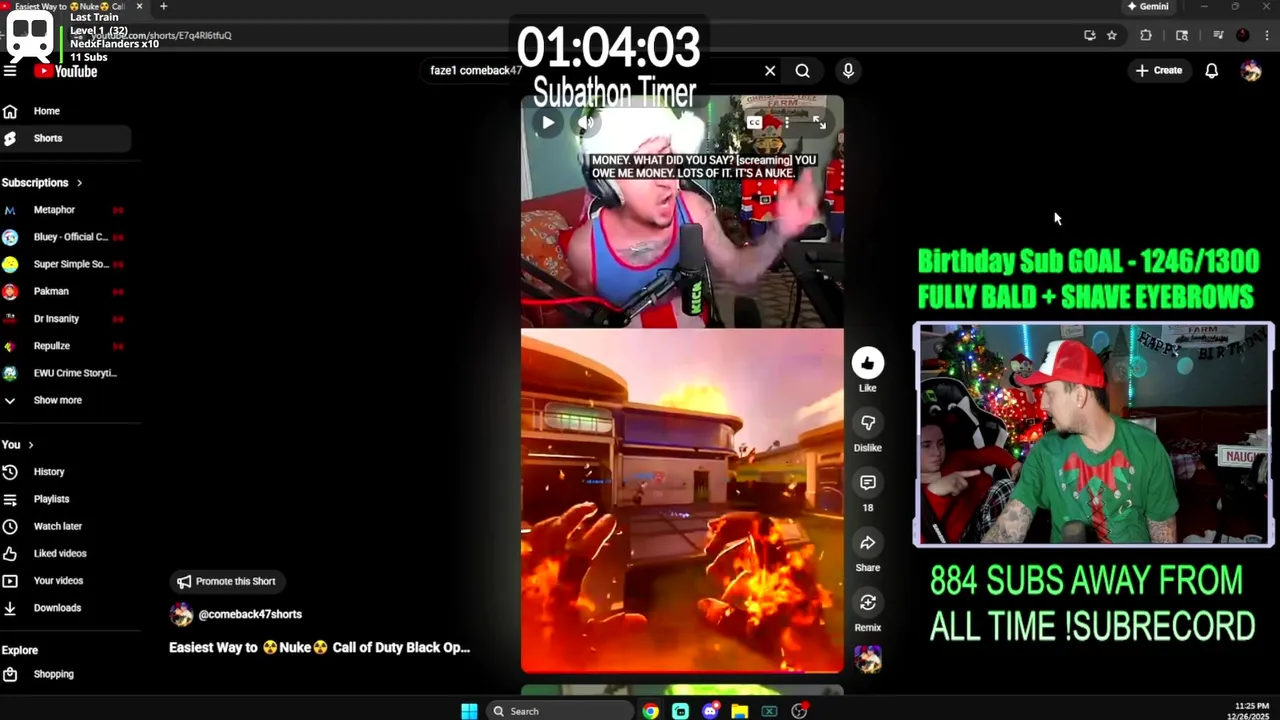
Task: Share this Short
Action: click(868, 543)
